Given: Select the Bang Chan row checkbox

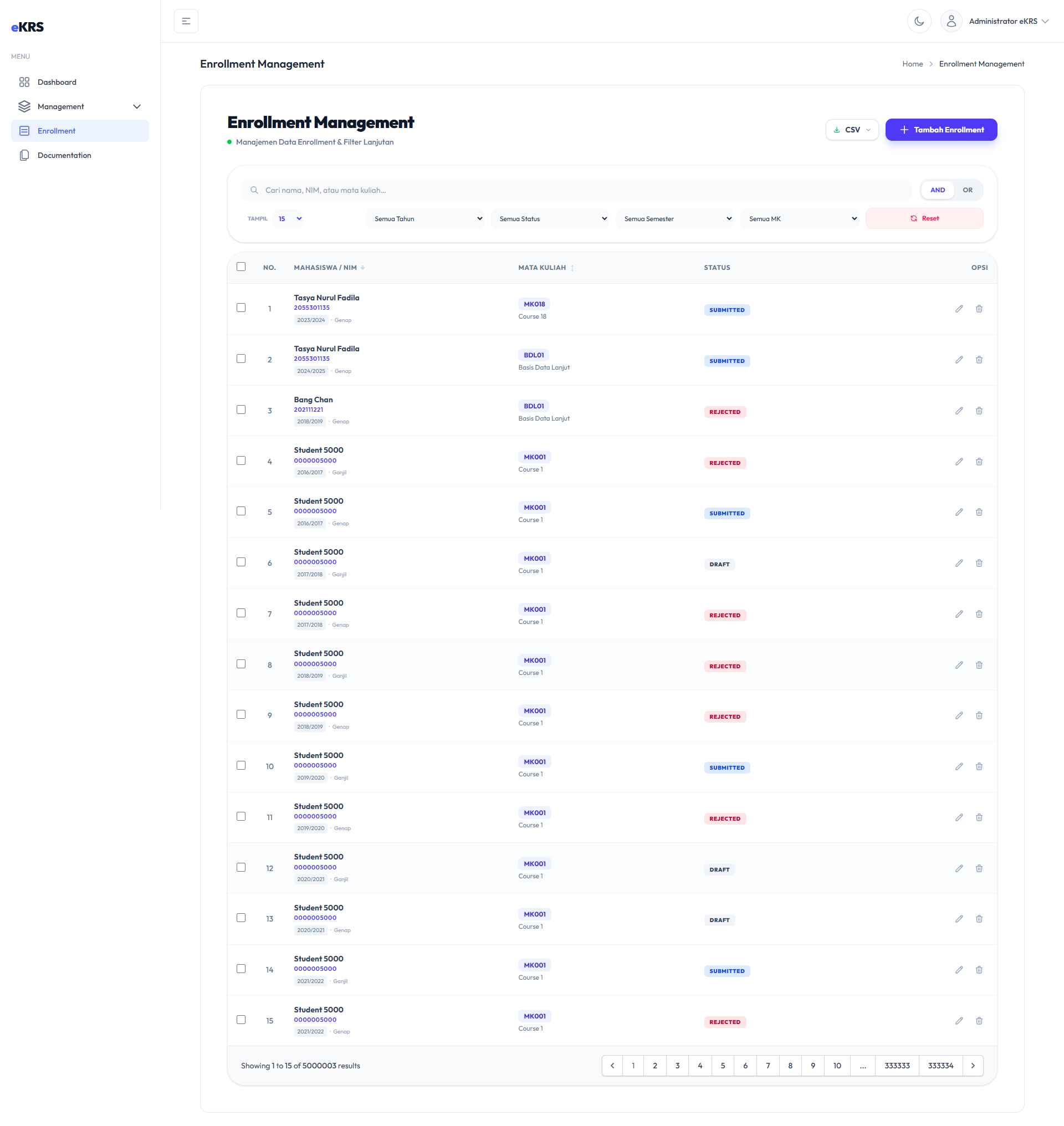Looking at the screenshot, I should click(x=241, y=410).
